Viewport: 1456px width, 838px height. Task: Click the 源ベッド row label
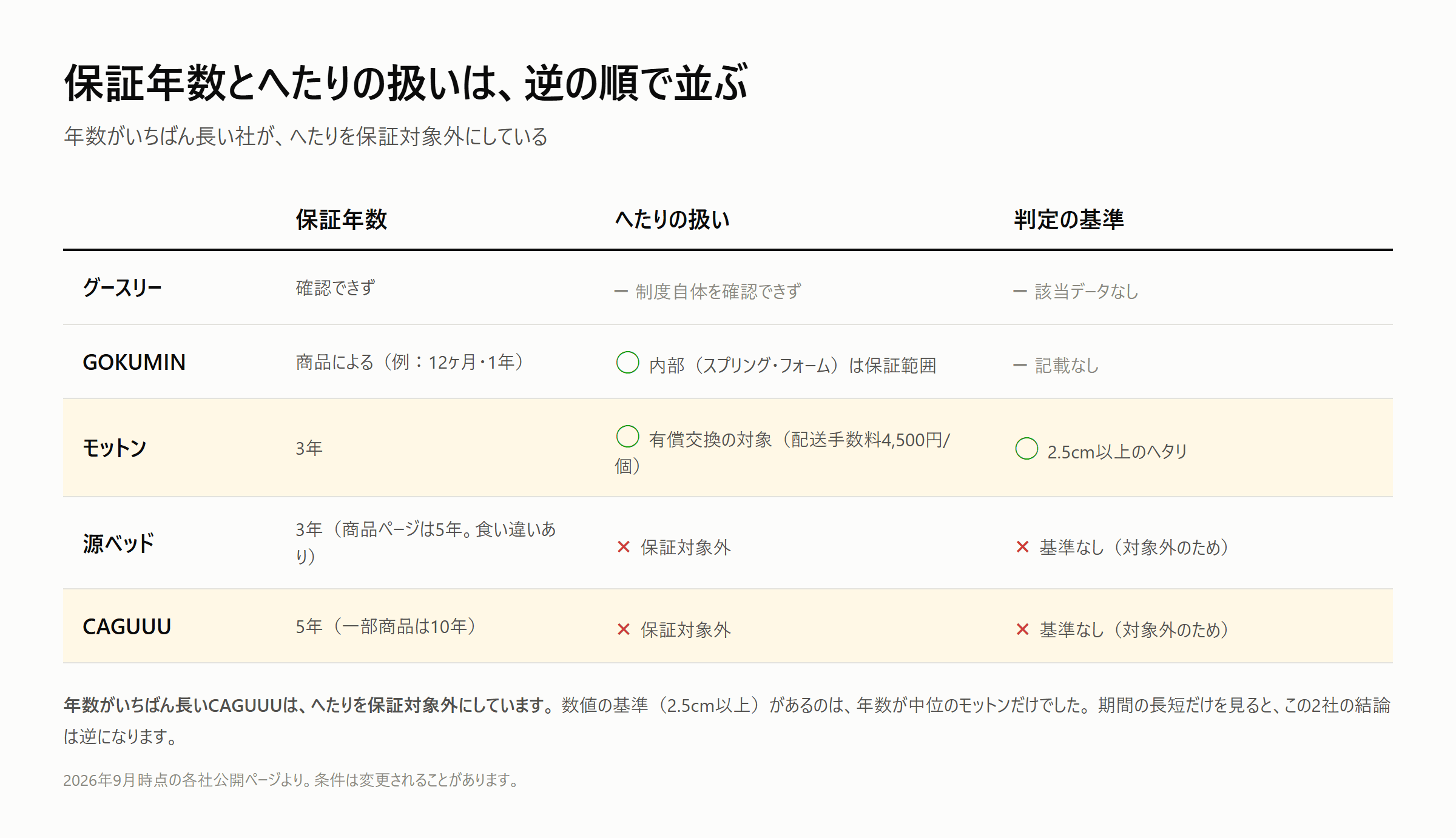click(118, 543)
